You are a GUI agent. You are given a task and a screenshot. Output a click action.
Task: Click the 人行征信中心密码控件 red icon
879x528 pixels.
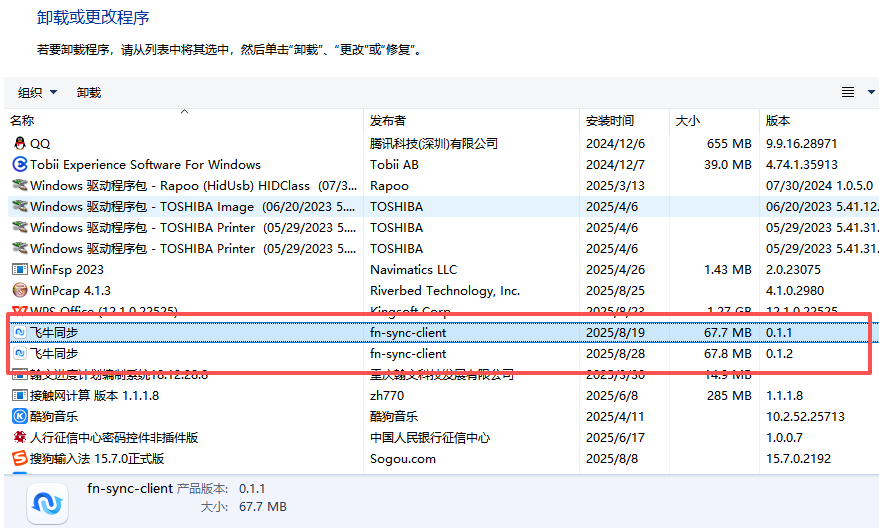[20, 437]
